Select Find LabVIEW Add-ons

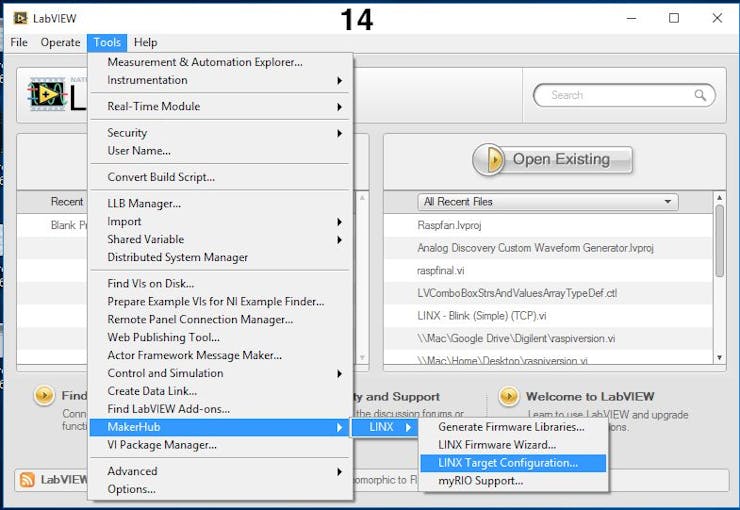point(221,410)
